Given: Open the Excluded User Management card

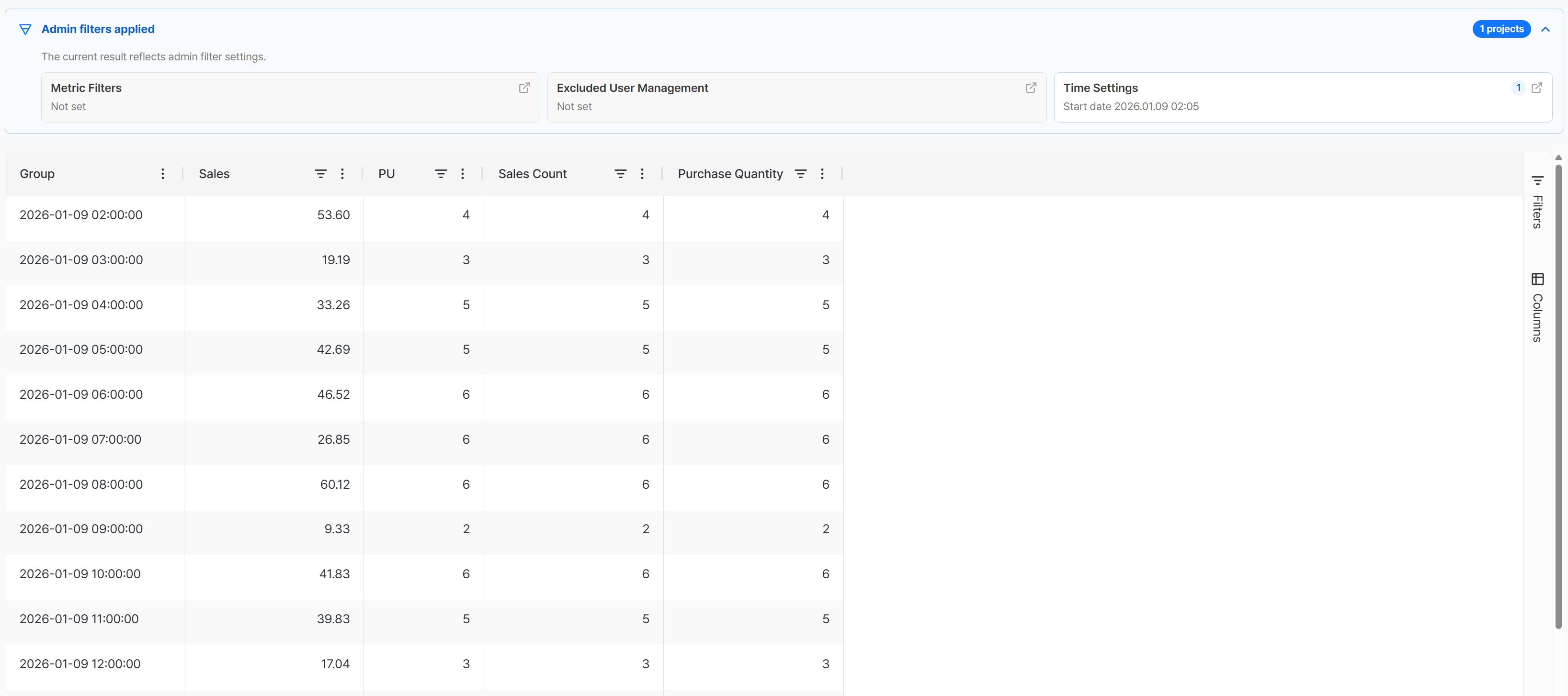Looking at the screenshot, I should [x=797, y=97].
